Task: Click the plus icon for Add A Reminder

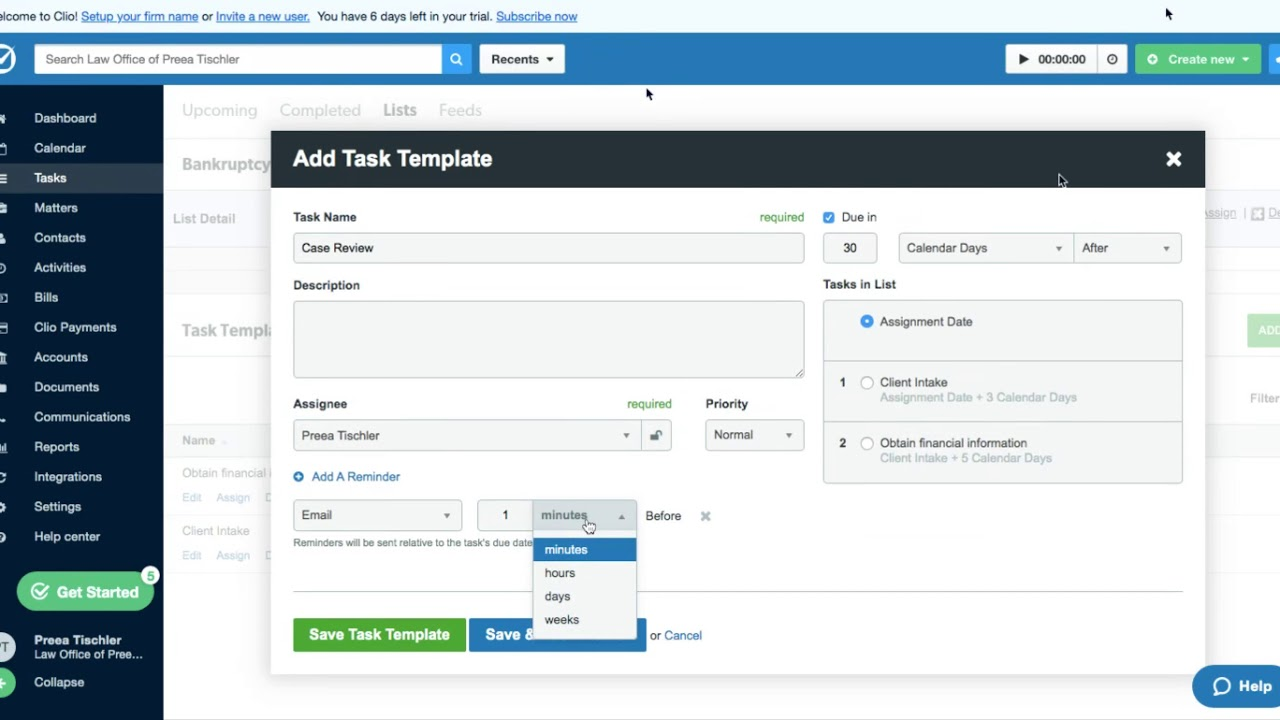Action: coord(299,477)
